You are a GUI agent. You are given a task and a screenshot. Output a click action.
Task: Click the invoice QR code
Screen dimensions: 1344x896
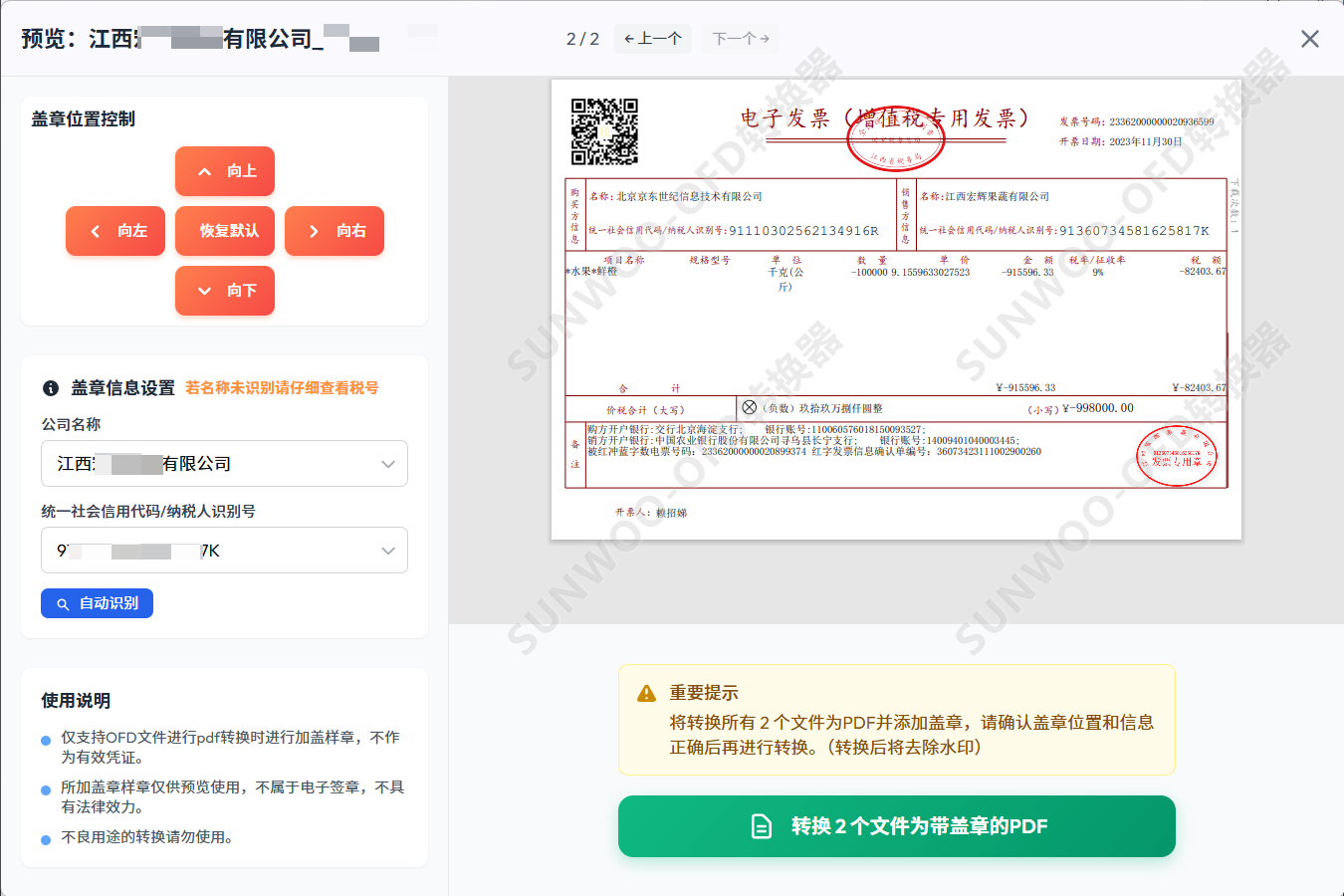(604, 131)
